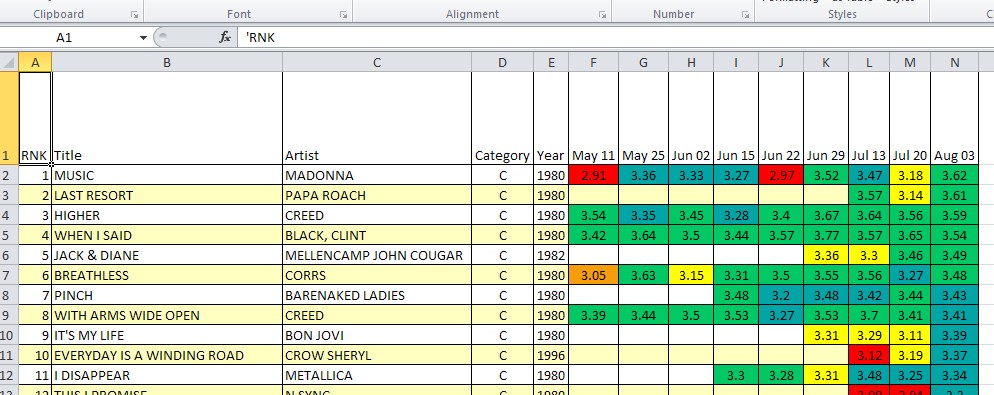Select the red 3.12 cell

(869, 355)
